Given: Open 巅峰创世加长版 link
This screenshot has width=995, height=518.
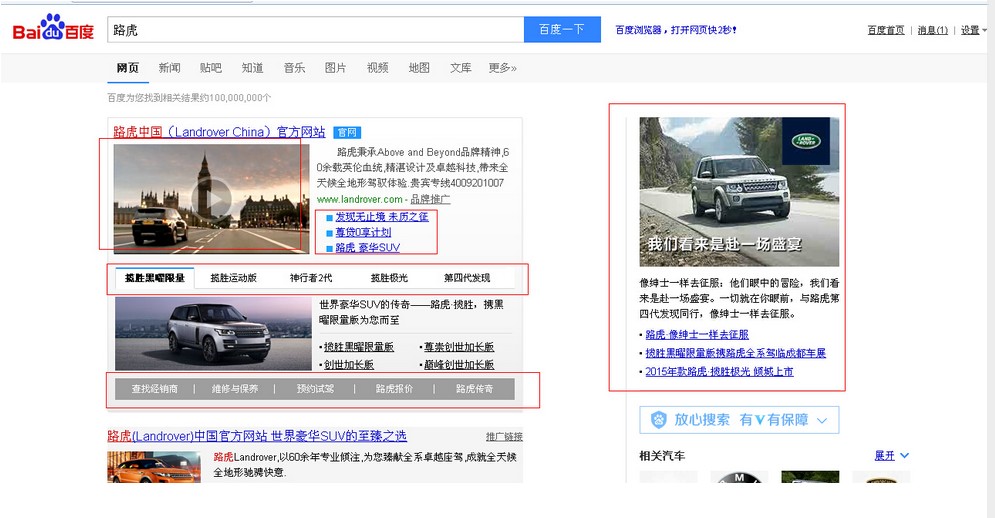Looking at the screenshot, I should coord(459,365).
